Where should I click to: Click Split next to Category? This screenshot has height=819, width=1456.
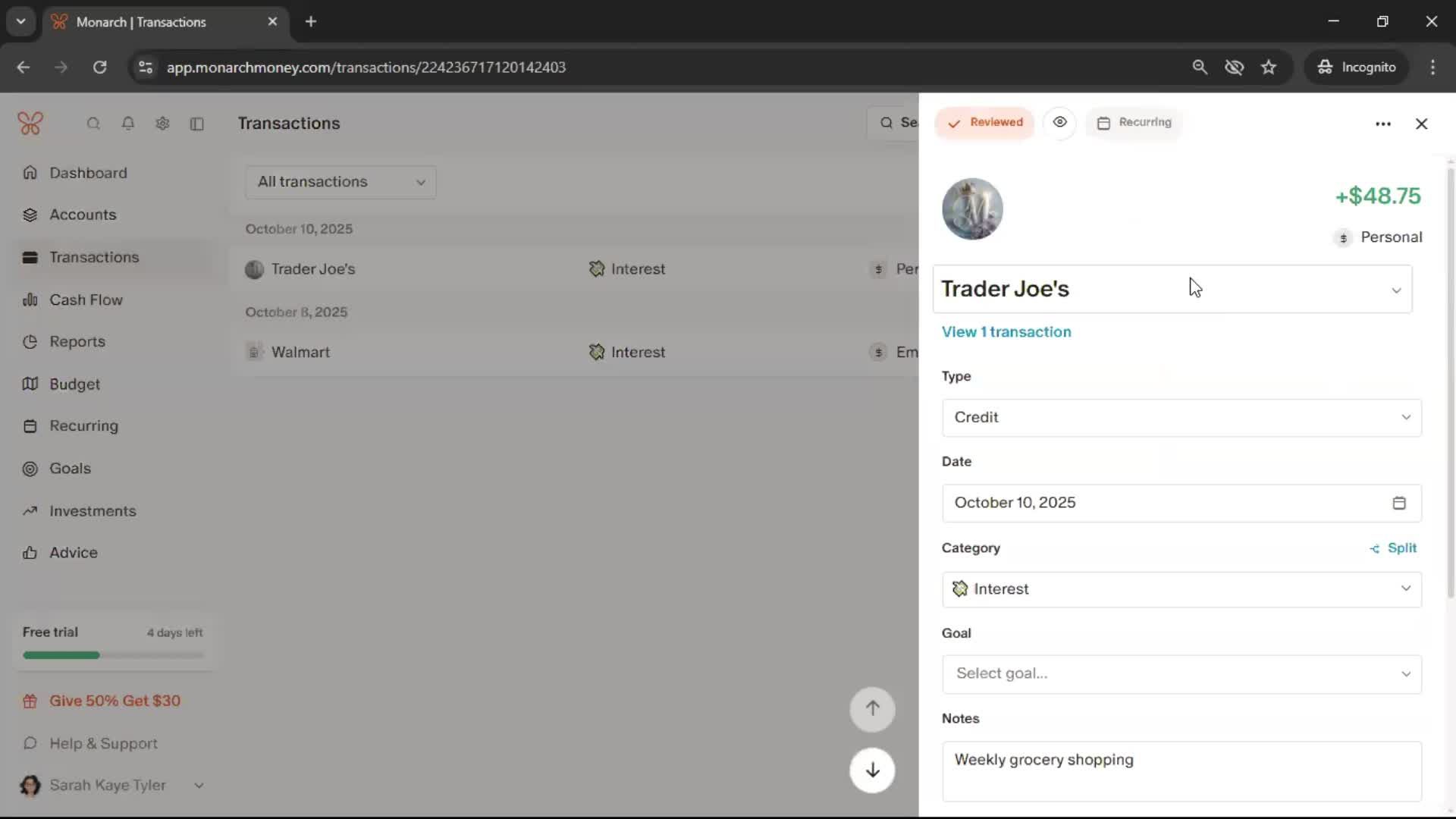pyautogui.click(x=1394, y=548)
